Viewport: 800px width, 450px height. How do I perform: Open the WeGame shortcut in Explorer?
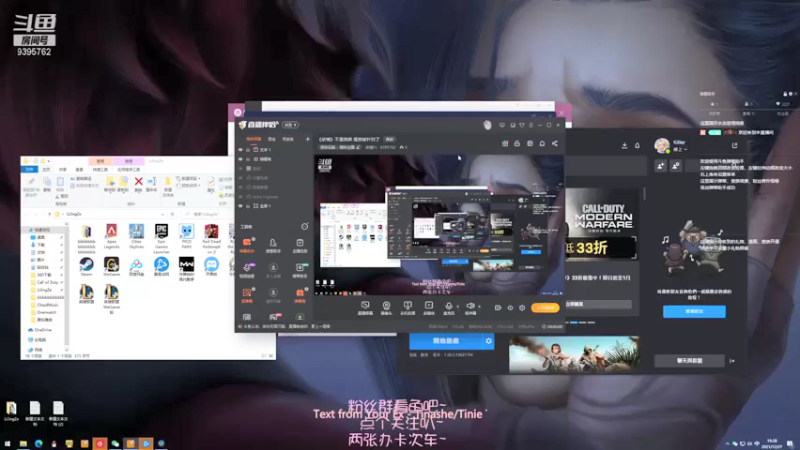click(111, 266)
